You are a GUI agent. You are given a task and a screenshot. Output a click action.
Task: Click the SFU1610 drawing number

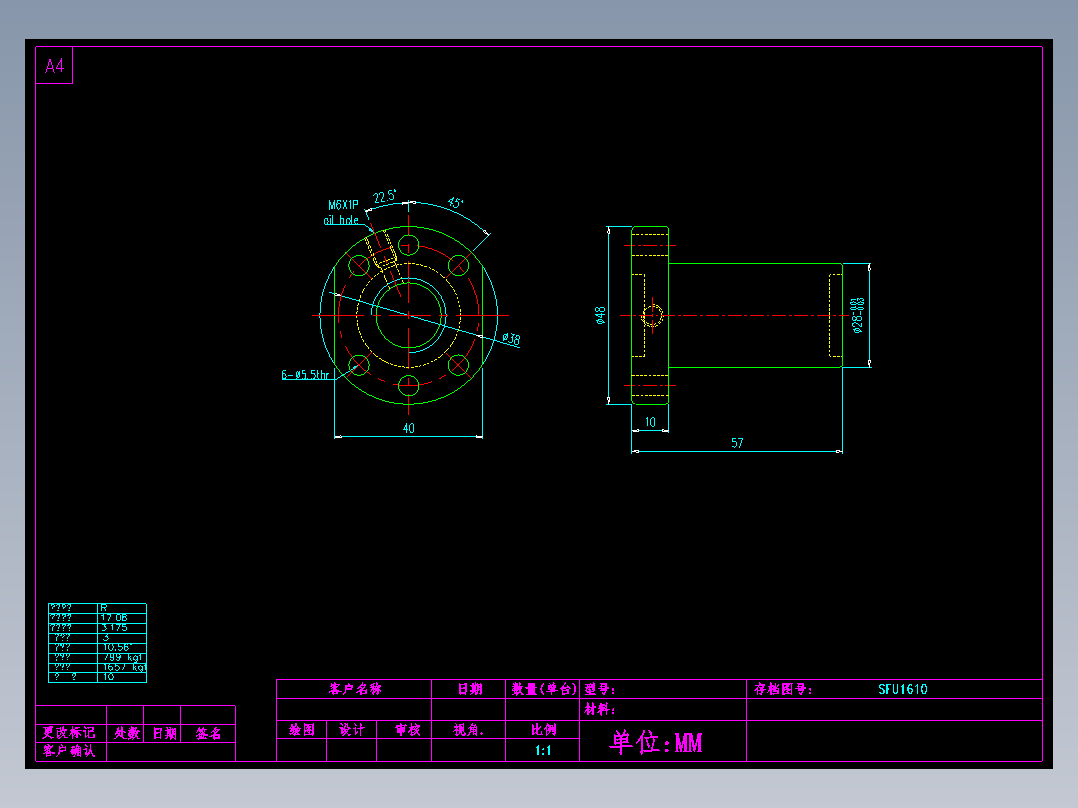(x=903, y=689)
